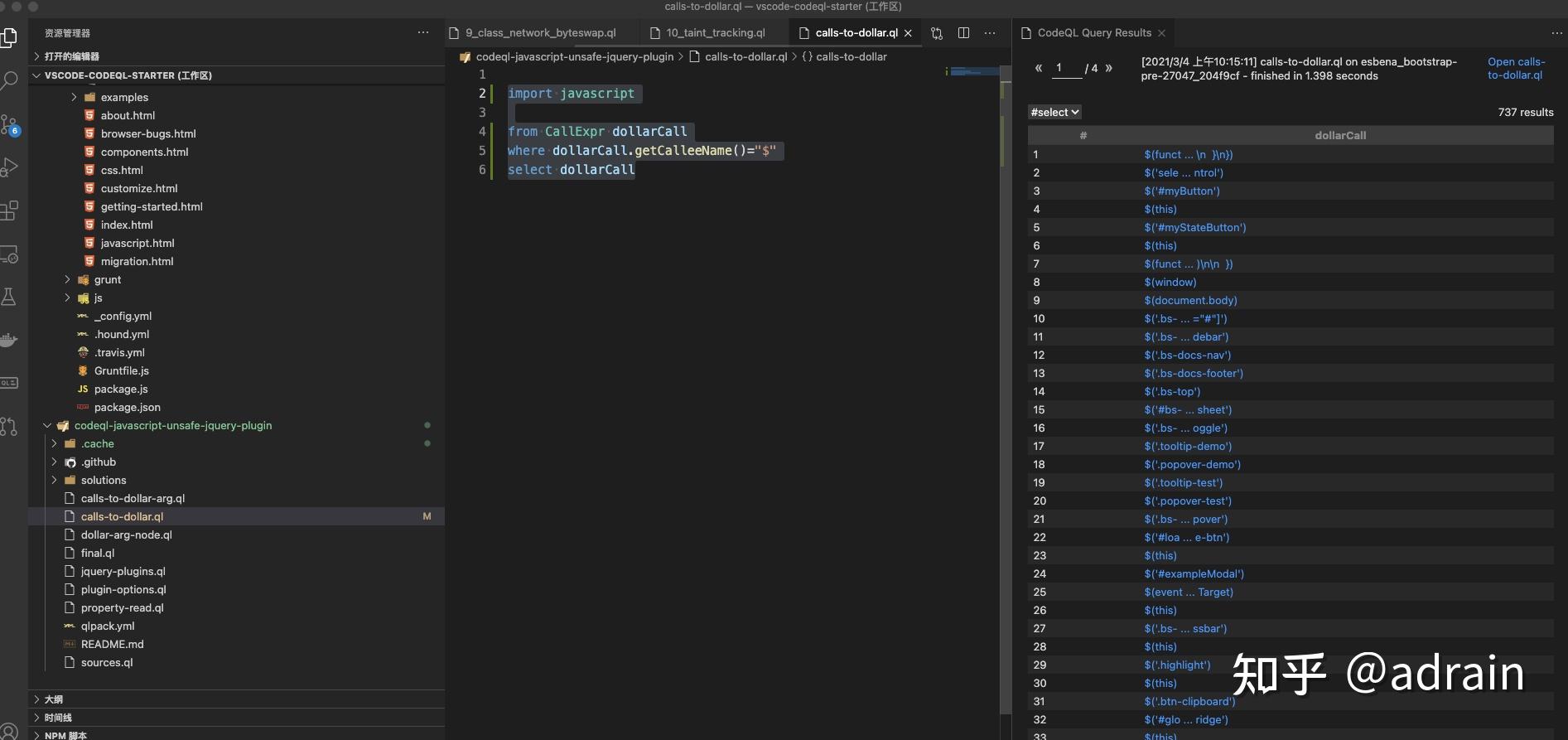Open the Search view in activity bar
The width and height of the screenshot is (1568, 740).
[9, 80]
